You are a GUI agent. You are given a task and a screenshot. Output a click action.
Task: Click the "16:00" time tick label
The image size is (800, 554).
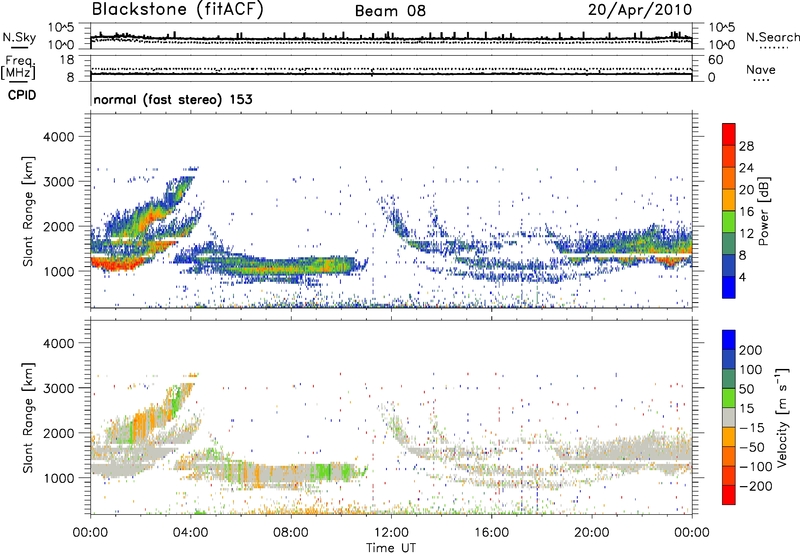(x=491, y=533)
